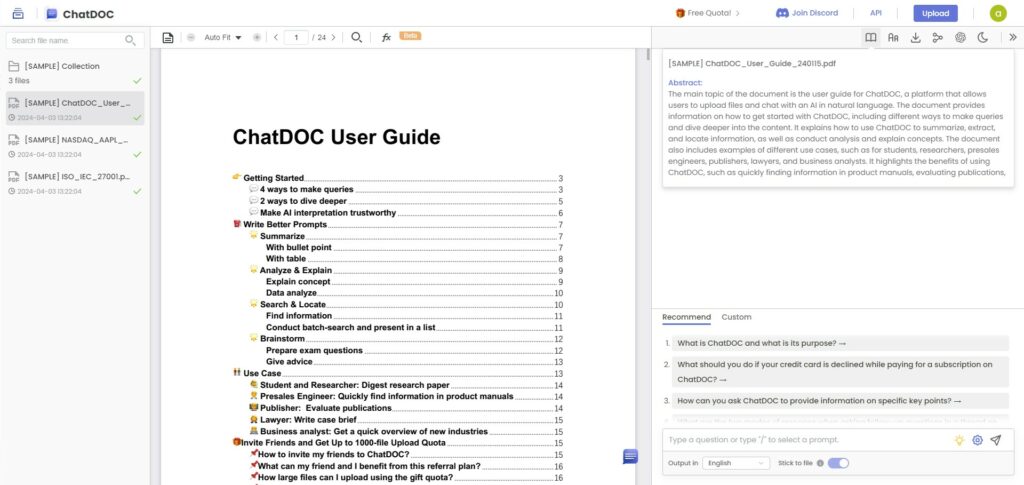
Task: Click the zoom in plus button
Action: [x=257, y=38]
